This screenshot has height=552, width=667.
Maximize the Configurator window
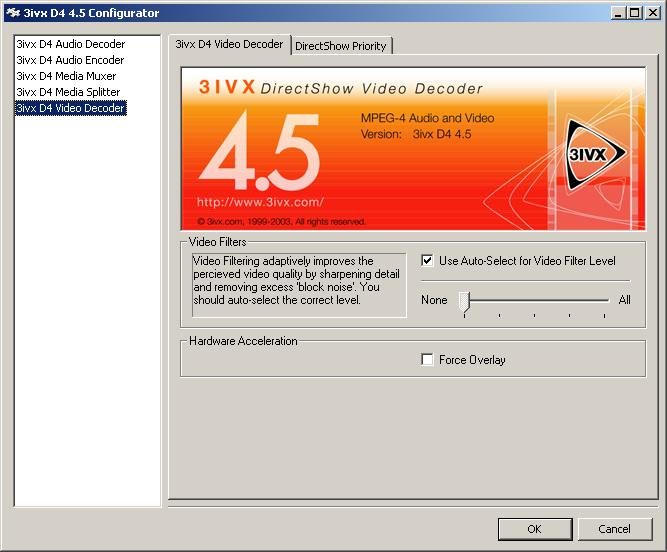(x=634, y=13)
